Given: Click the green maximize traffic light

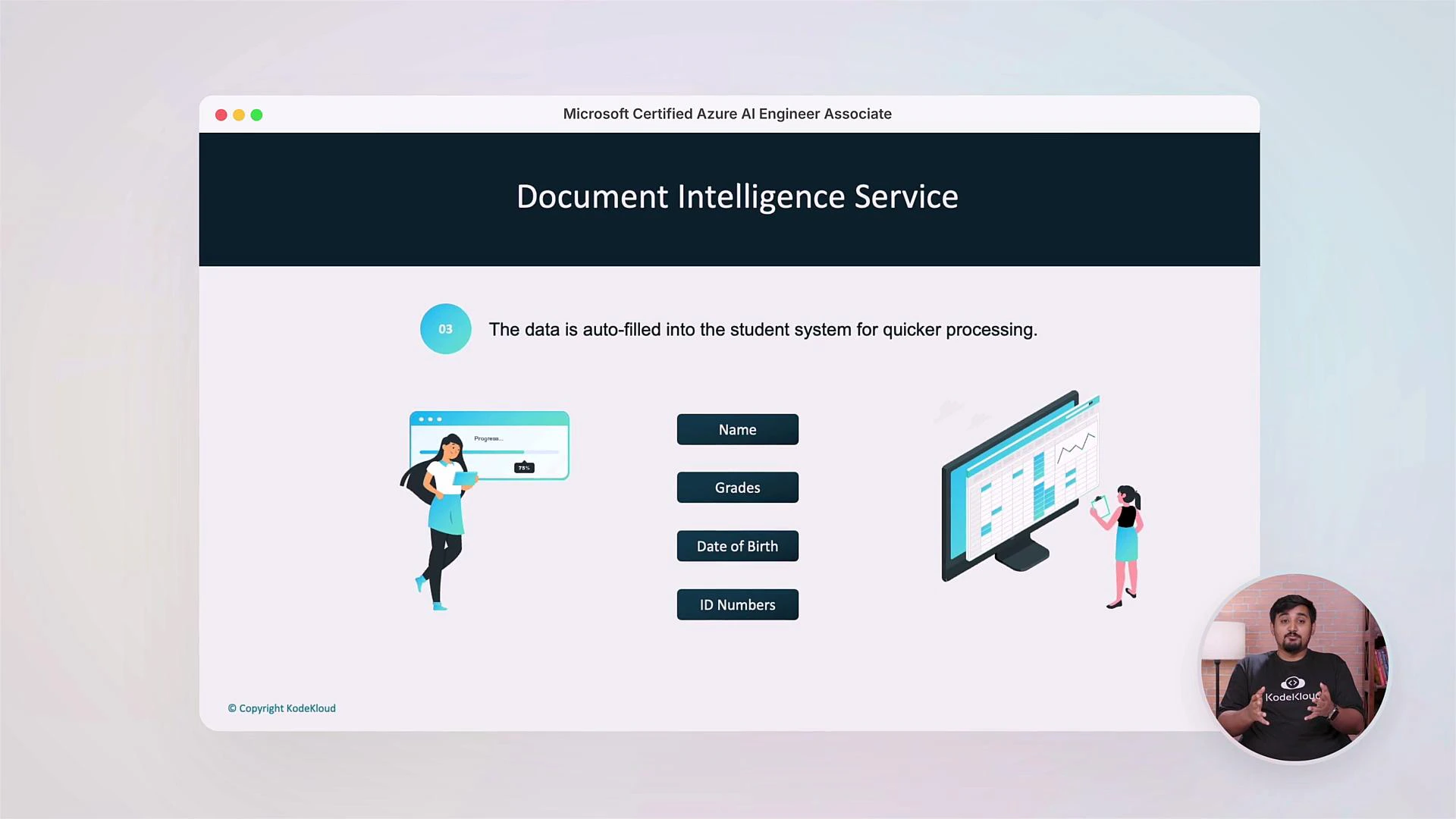Looking at the screenshot, I should [x=257, y=115].
